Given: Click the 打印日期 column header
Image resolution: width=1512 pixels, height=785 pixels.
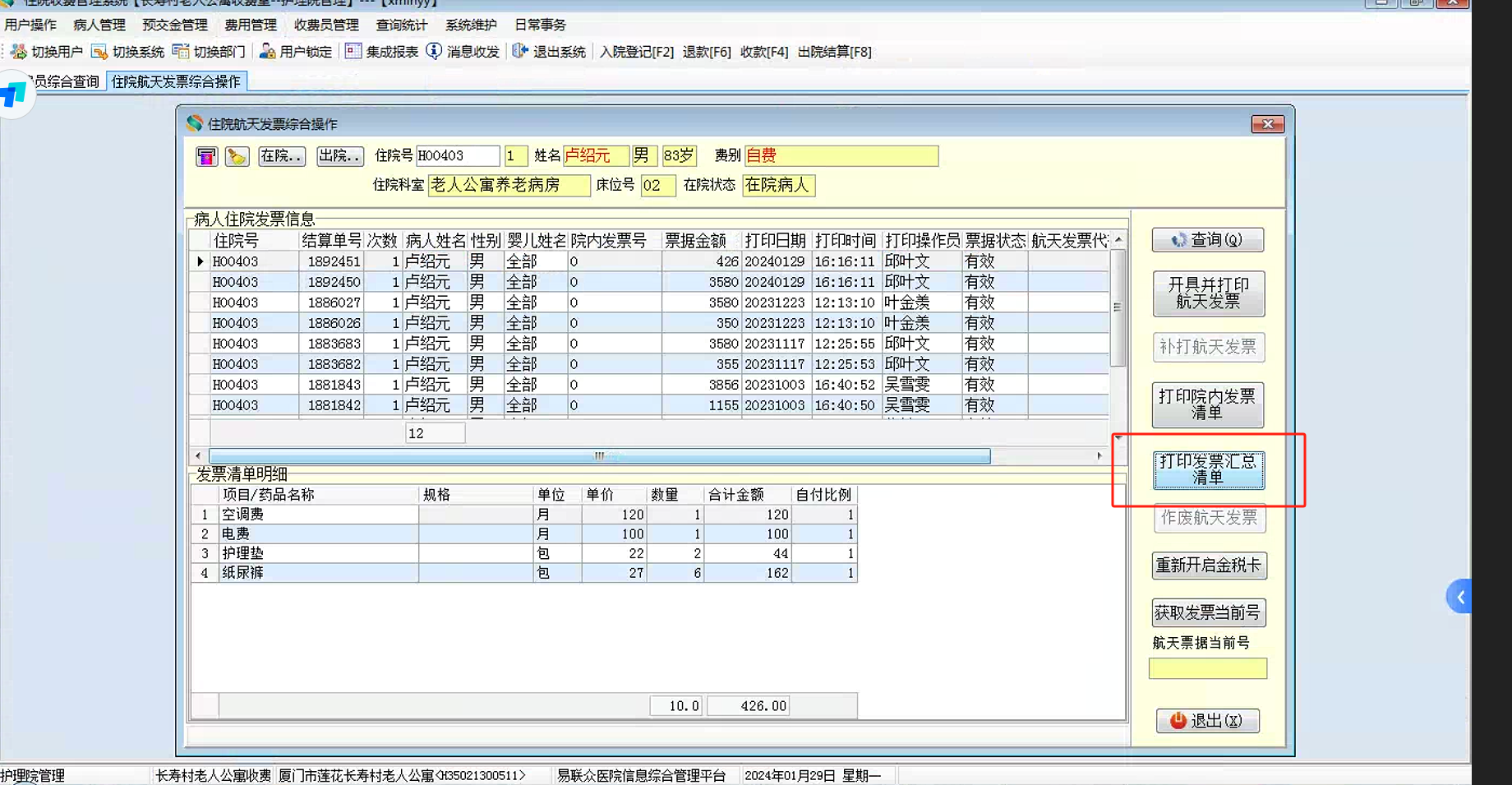Looking at the screenshot, I should [x=776, y=241].
